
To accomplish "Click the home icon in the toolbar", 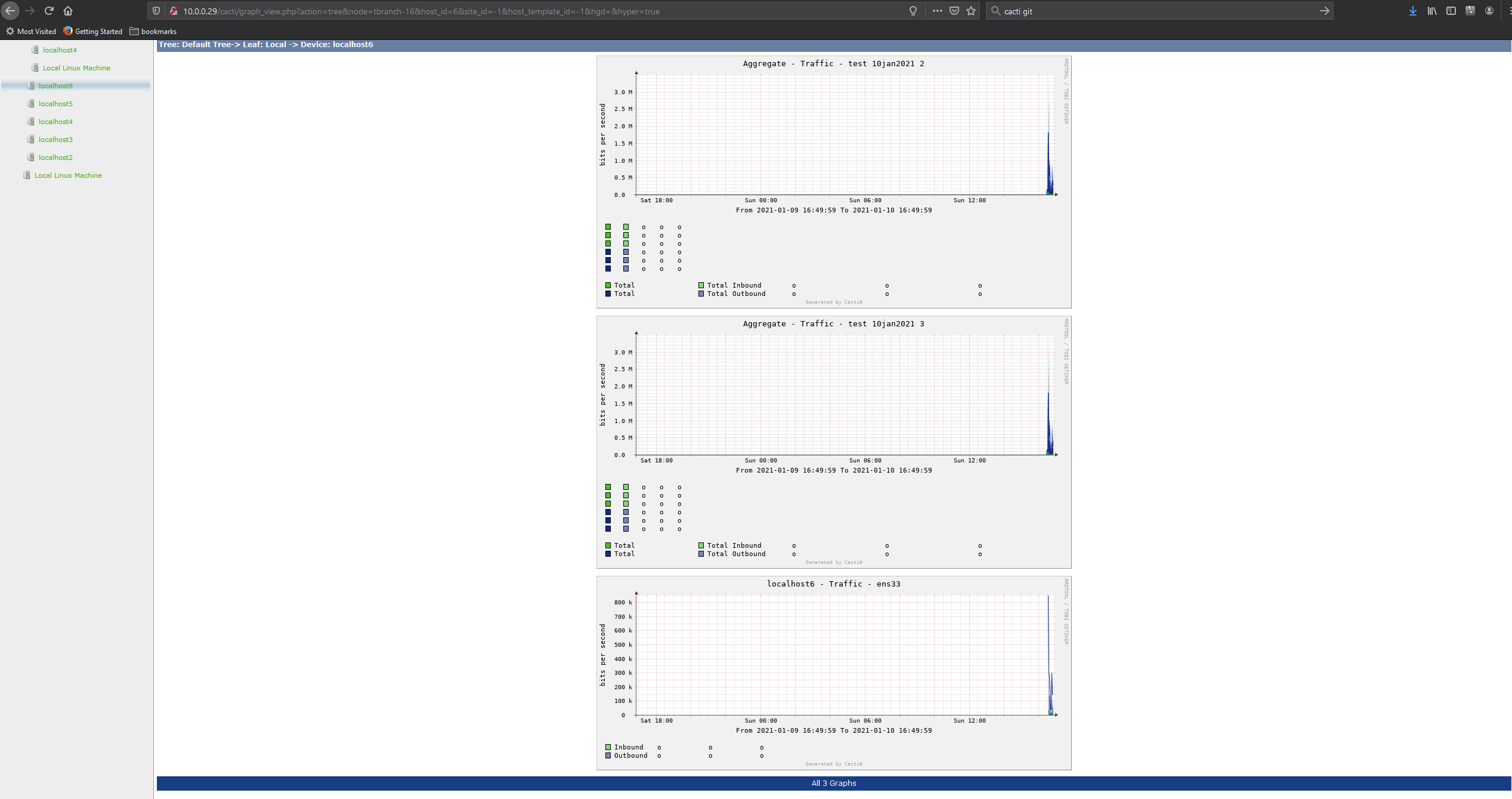I will 68,11.
